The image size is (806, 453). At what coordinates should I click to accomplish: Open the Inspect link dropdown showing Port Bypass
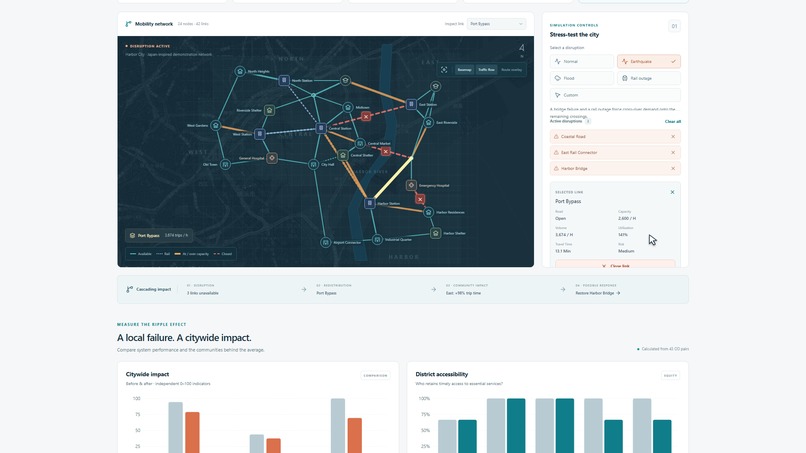[496, 24]
